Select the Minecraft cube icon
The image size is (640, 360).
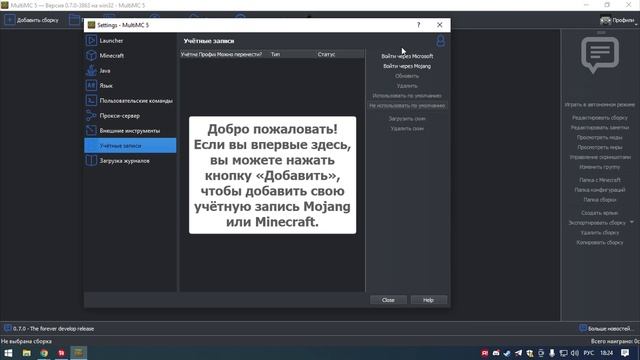[91, 56]
